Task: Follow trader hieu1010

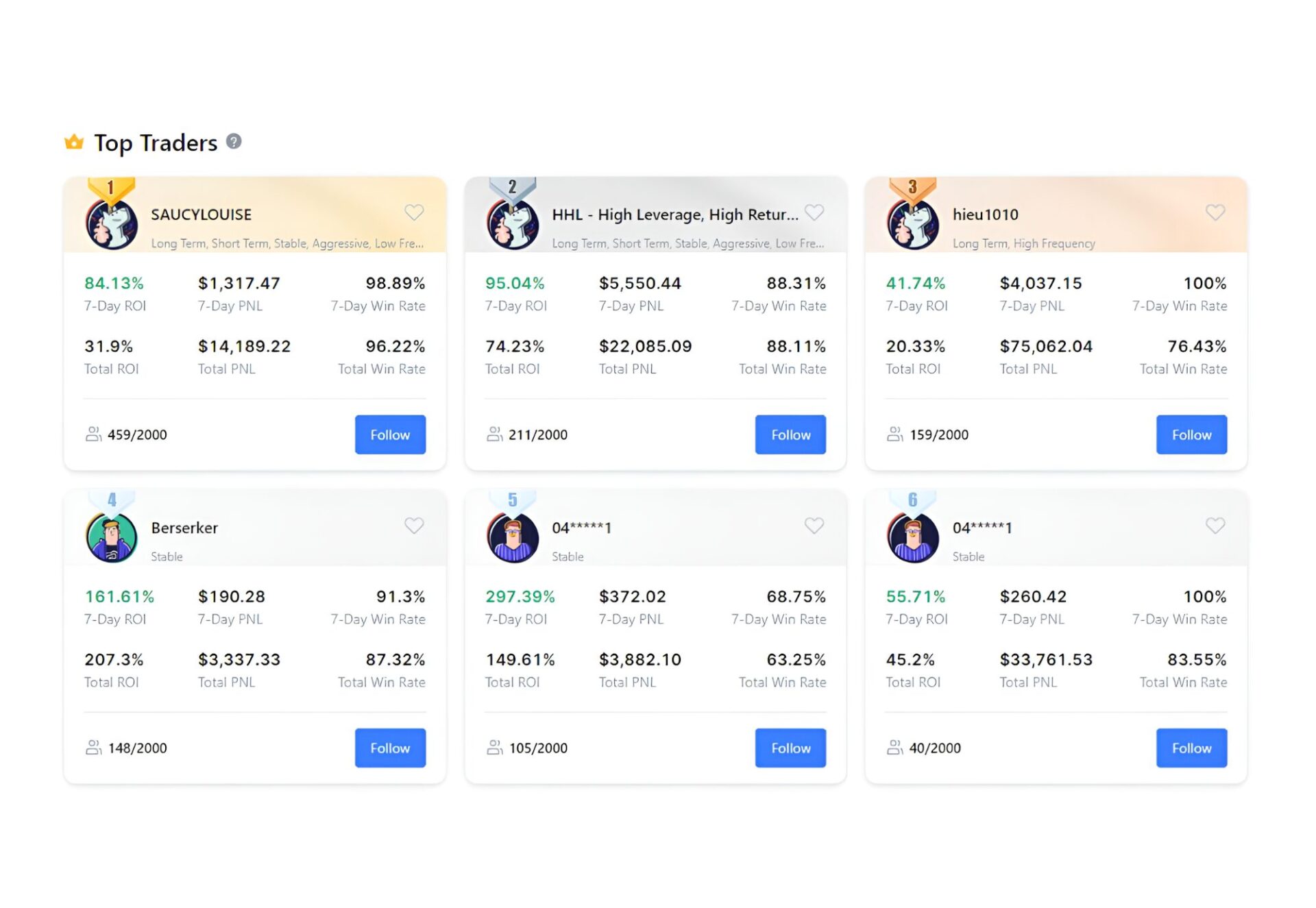Action: click(1191, 434)
